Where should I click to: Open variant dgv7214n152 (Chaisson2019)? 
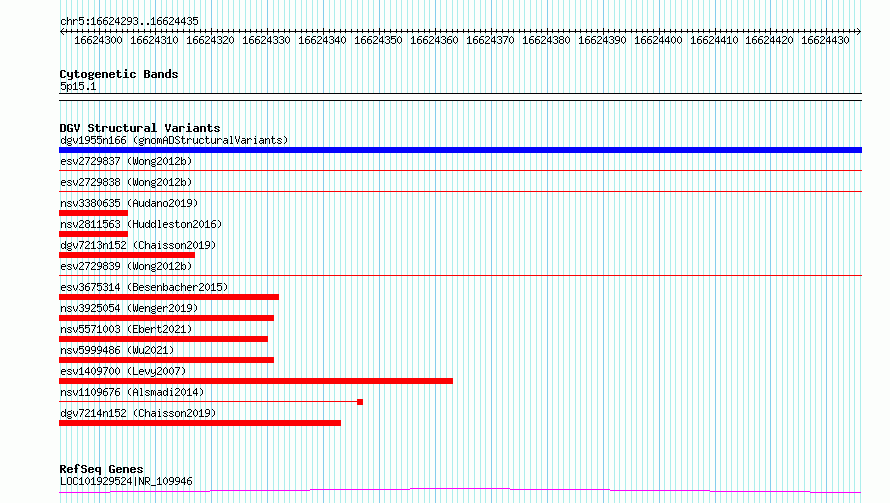[x=138, y=413]
